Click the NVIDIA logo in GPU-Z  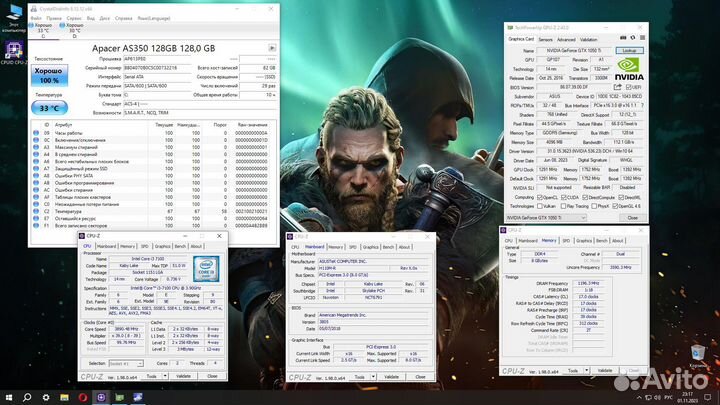(629, 70)
